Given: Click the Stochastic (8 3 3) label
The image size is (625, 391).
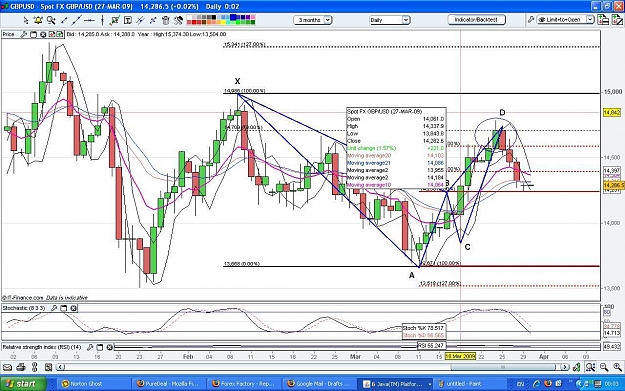Looking at the screenshot, I should (x=24, y=308).
